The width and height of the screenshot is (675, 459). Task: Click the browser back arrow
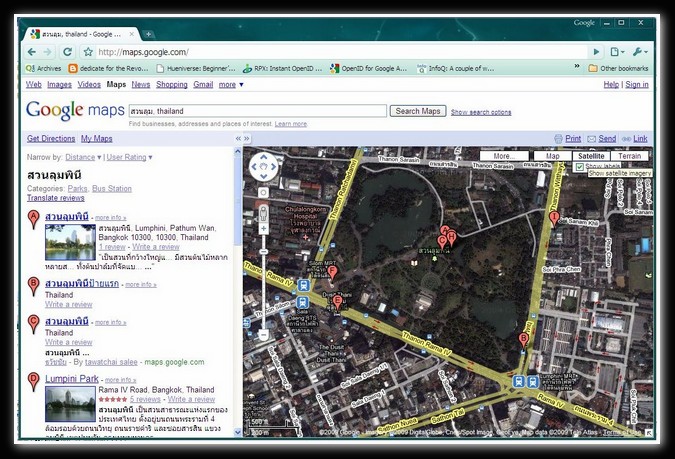click(32, 52)
